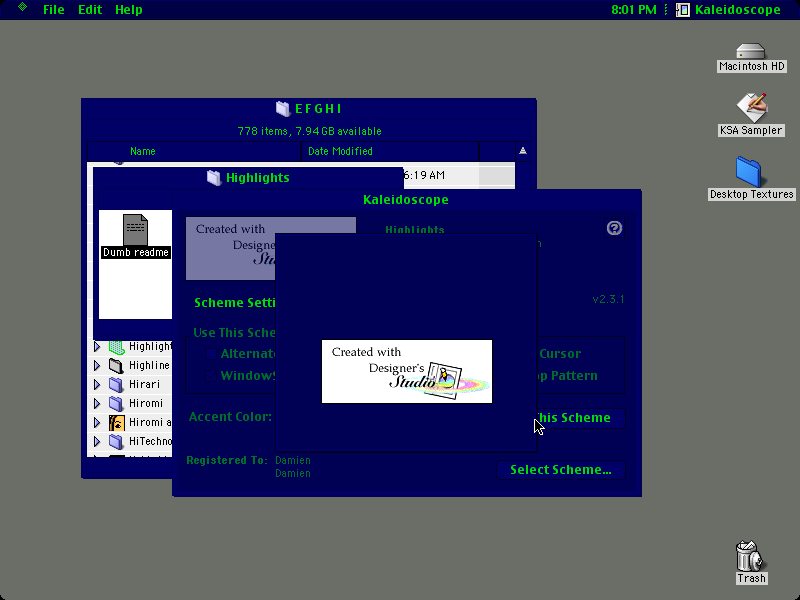Click the Registered To label
Screen dimensions: 800x600
tap(227, 460)
